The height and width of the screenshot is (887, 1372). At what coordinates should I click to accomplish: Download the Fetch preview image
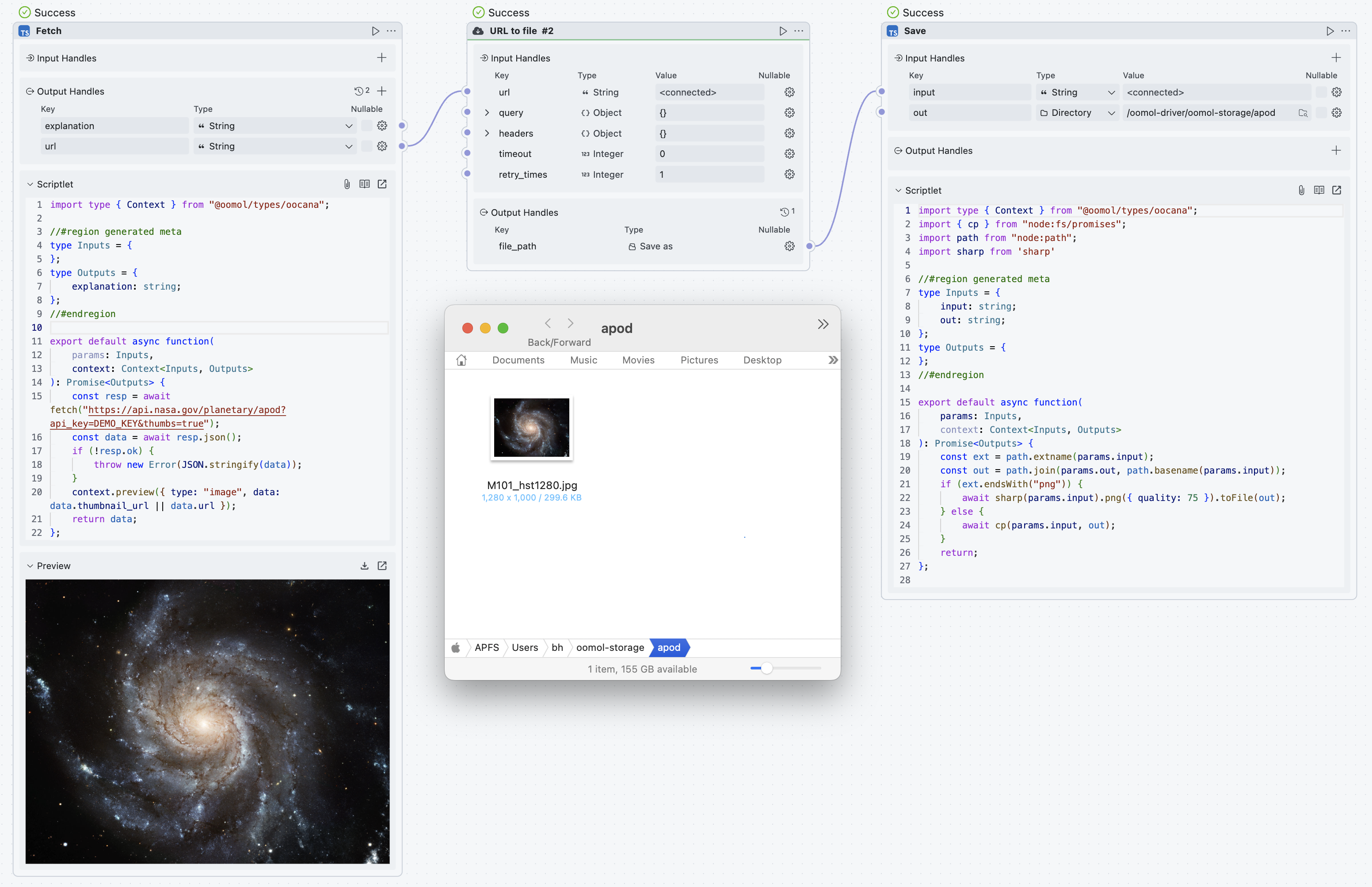[365, 566]
